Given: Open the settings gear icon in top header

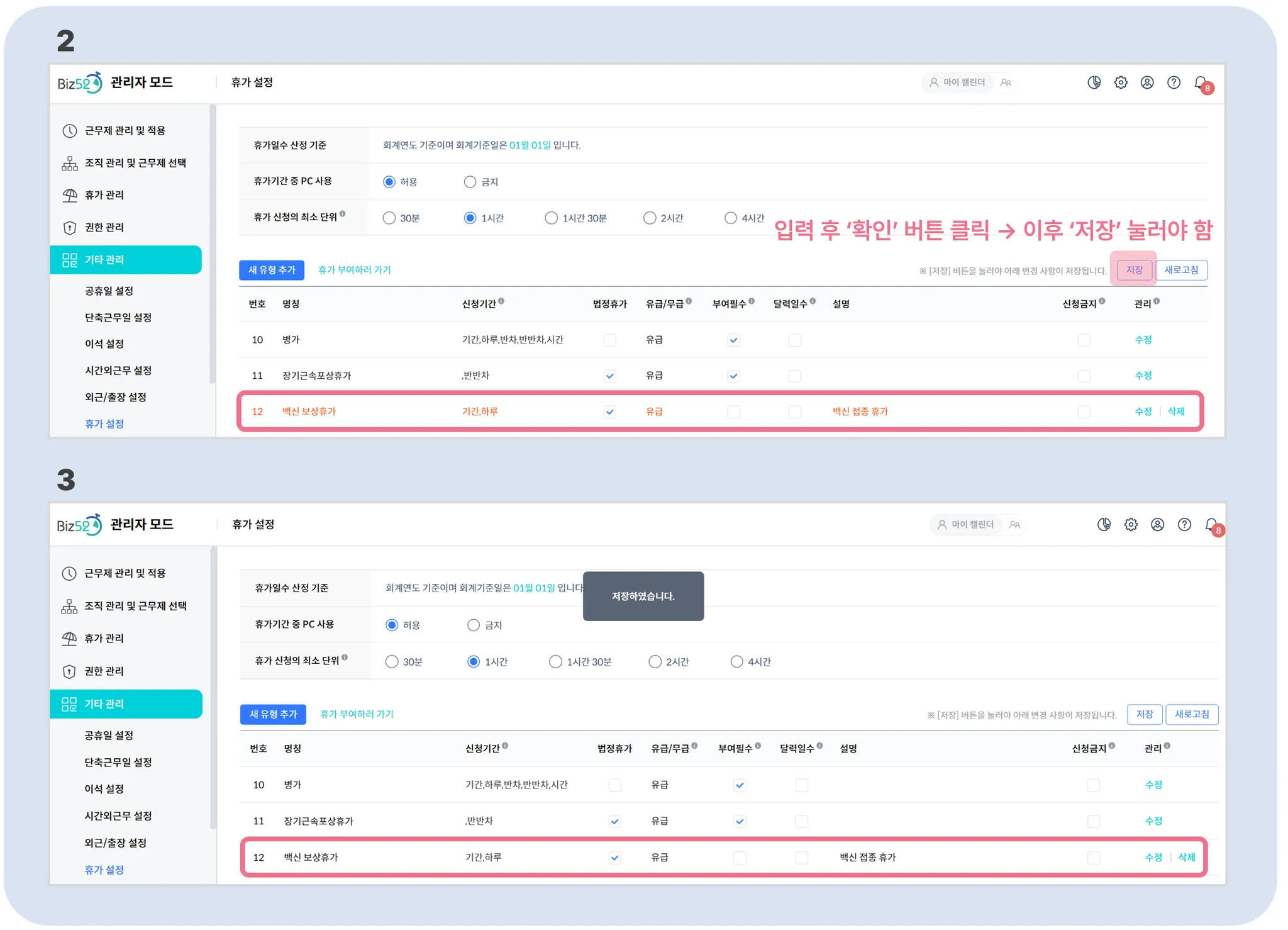Looking at the screenshot, I should [x=1121, y=82].
